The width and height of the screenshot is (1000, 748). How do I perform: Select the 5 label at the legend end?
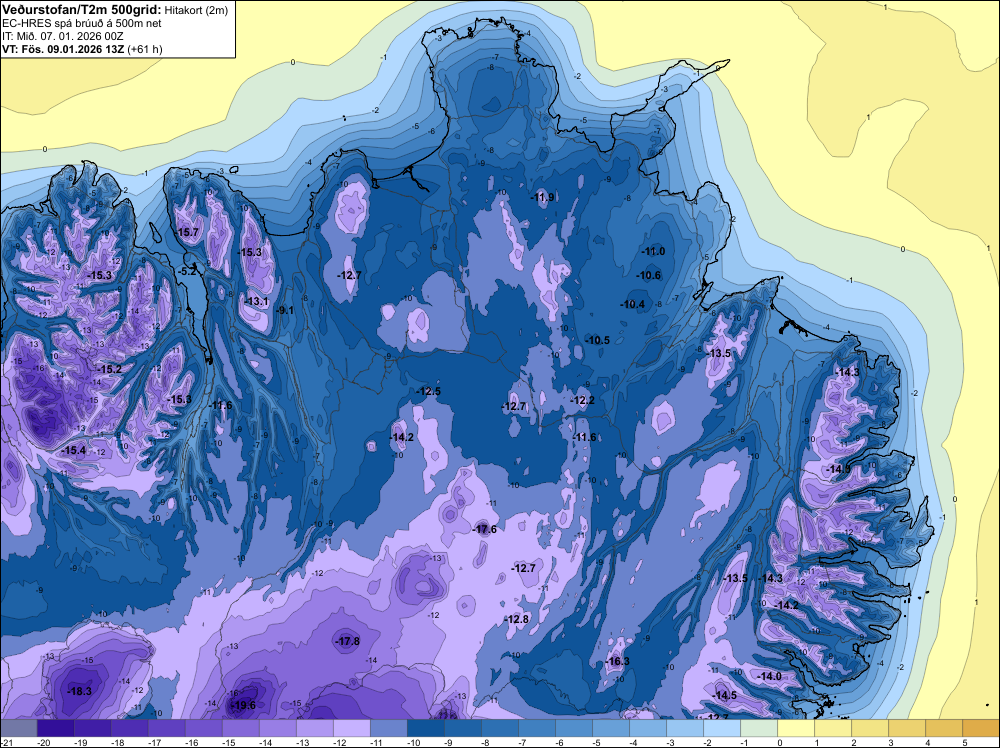[x=966, y=742]
